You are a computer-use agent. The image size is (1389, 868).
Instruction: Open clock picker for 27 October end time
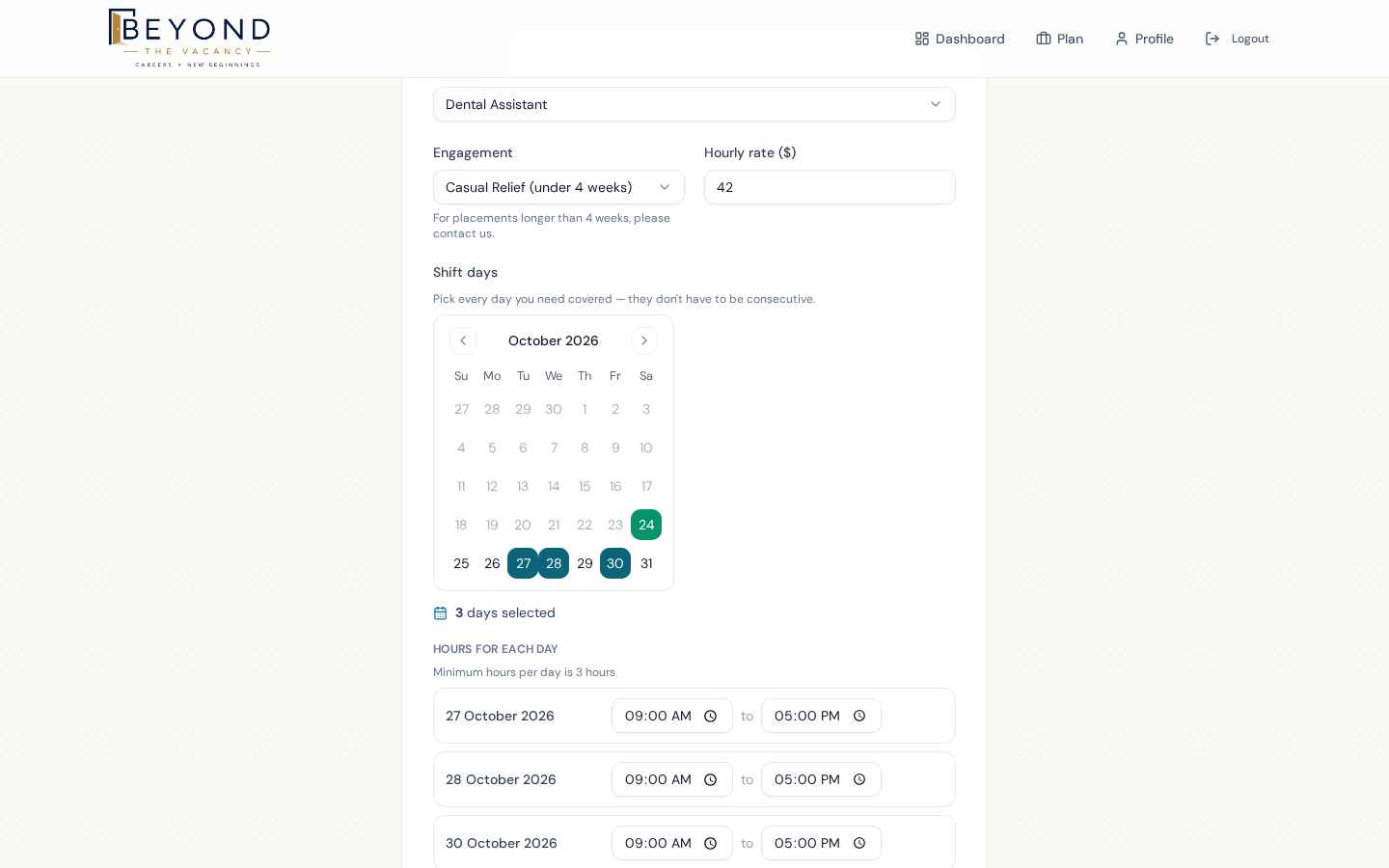(x=859, y=716)
